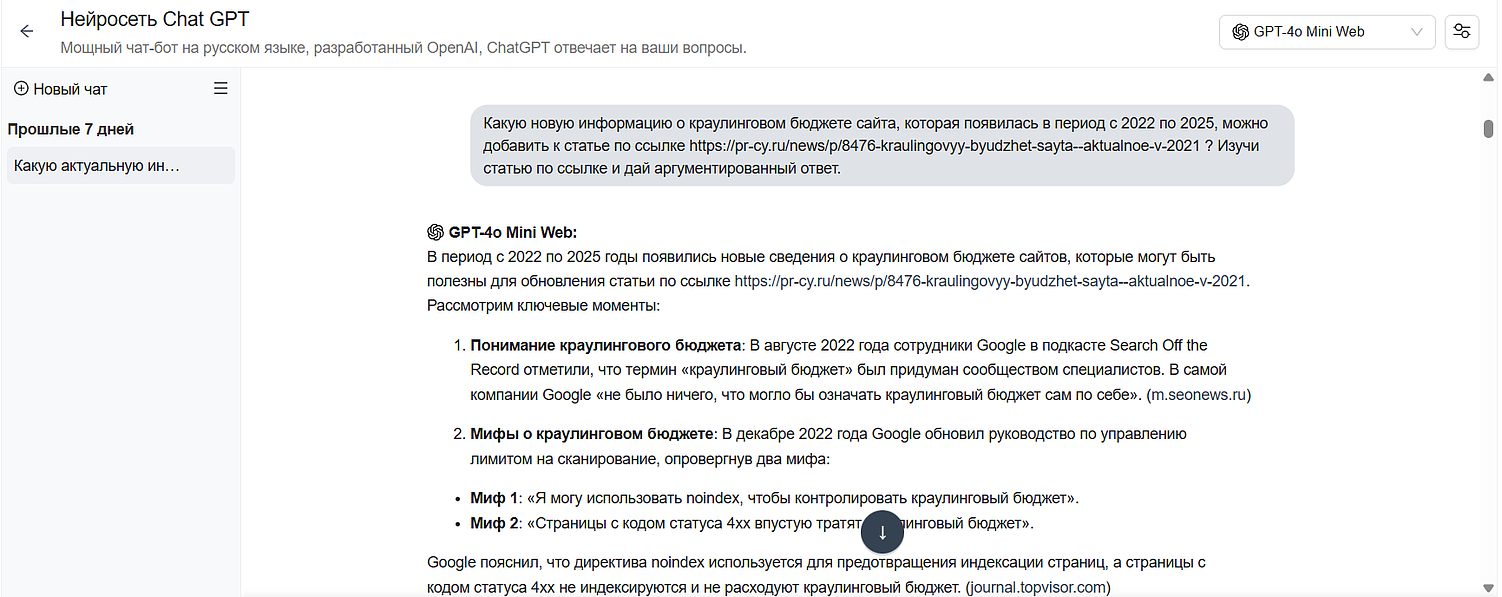
Task: Click the plus icon beside Новый чат
Action: [x=21, y=89]
